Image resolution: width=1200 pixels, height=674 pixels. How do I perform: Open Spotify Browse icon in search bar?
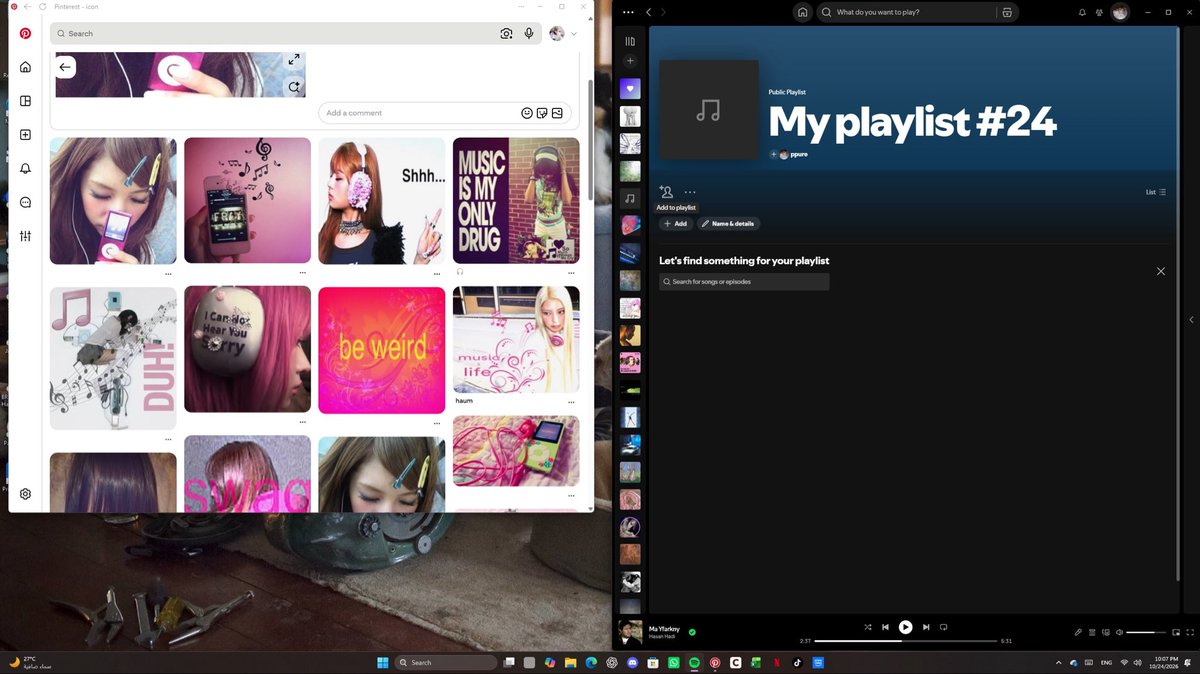[x=1007, y=12]
